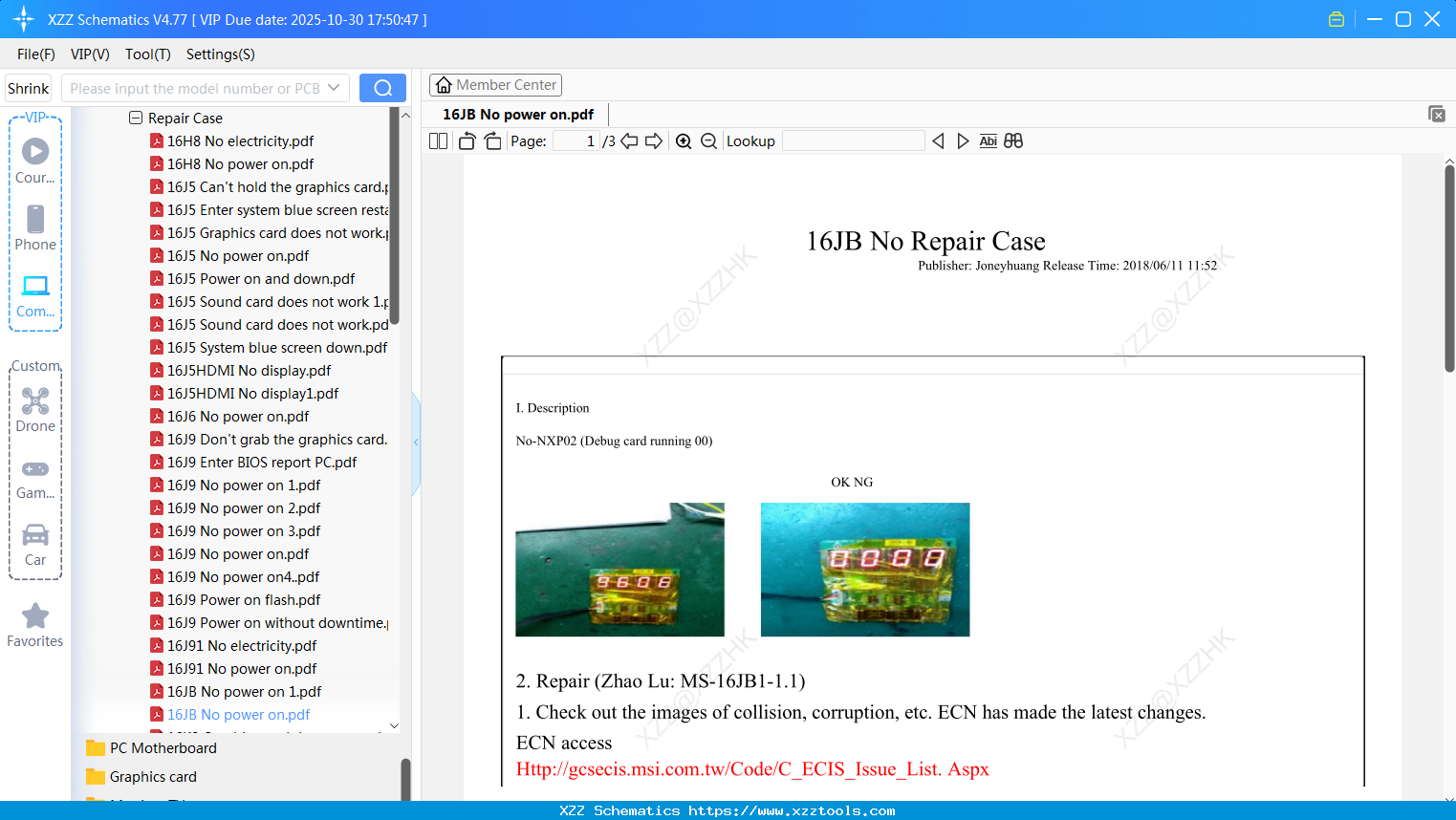
Task: Click the close-all-tabs icon at right of tab bar
Action: click(1437, 114)
